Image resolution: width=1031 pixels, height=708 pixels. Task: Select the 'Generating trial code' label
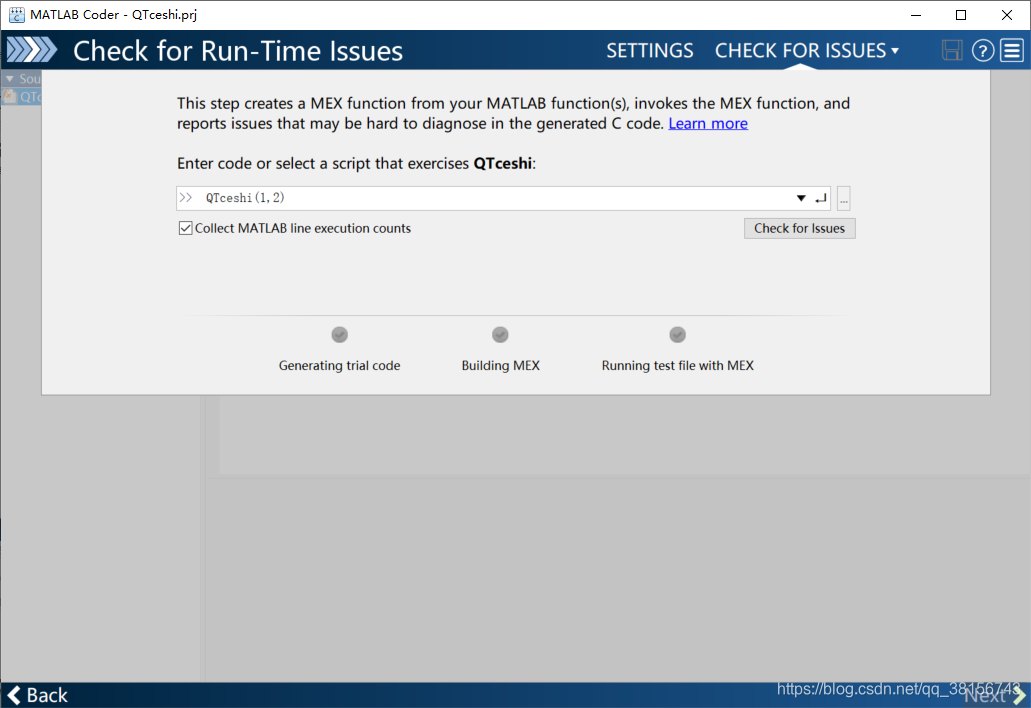[x=339, y=366]
